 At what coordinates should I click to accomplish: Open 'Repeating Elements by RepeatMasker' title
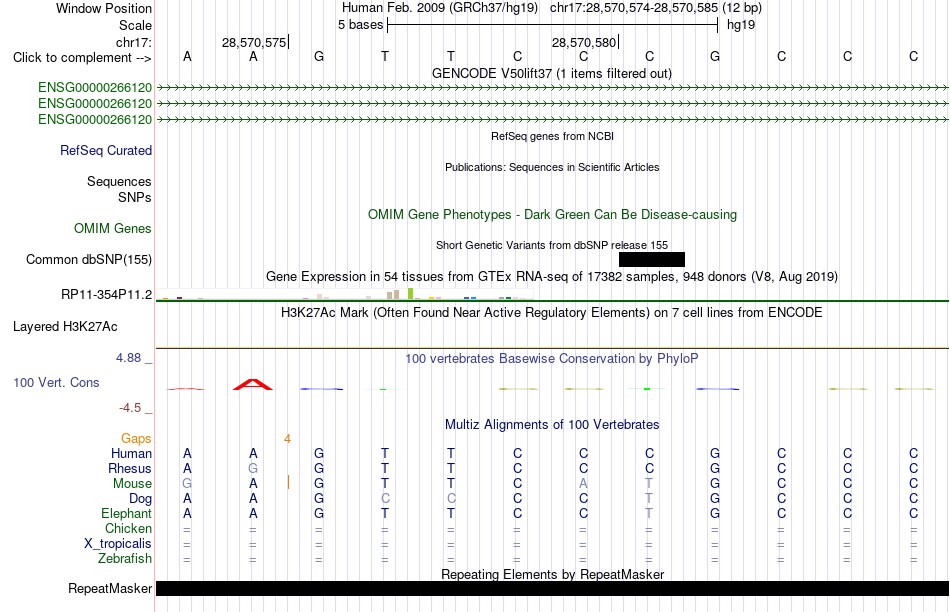[552, 574]
